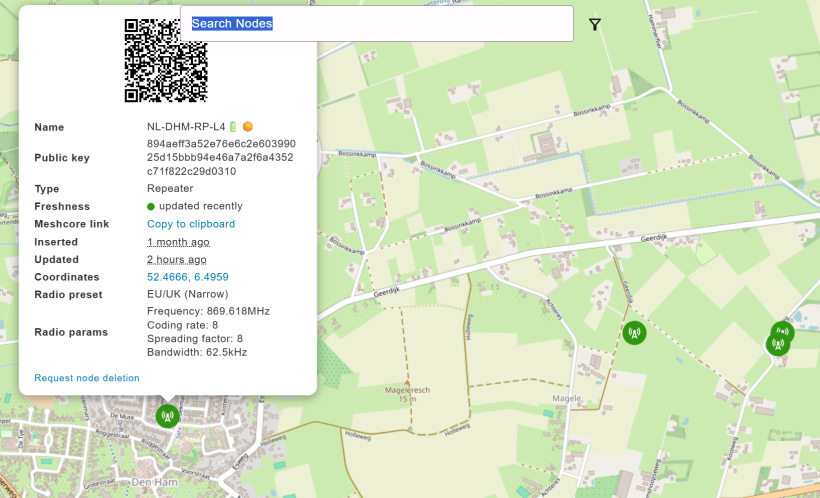
Task: Focus the Search Nodes field
Action: [x=377, y=24]
